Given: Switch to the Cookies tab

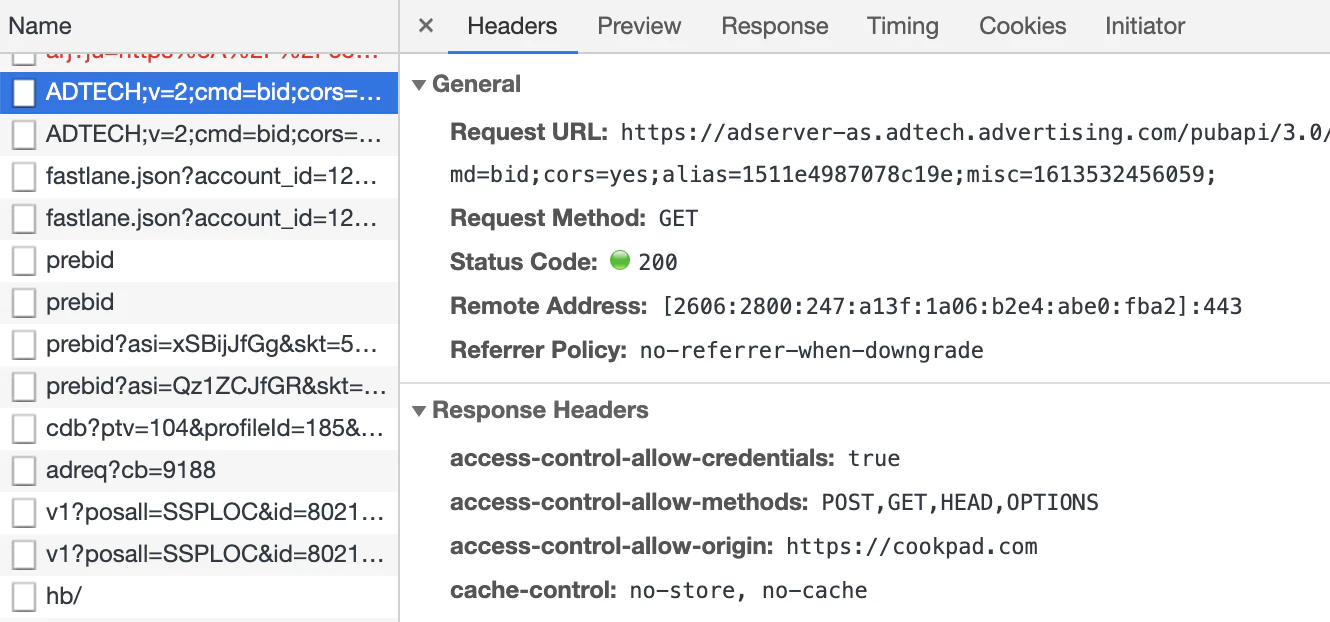Looking at the screenshot, I should tap(1023, 26).
